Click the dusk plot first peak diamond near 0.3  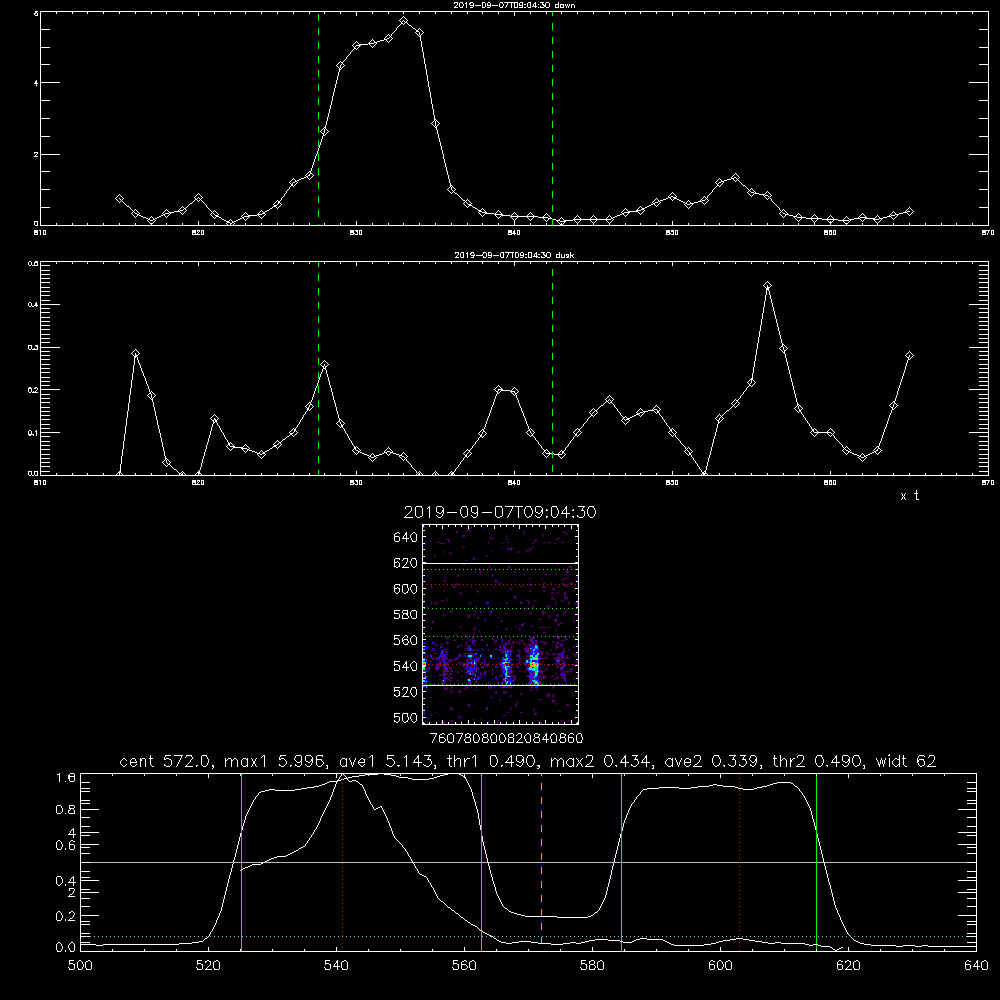coord(135,353)
